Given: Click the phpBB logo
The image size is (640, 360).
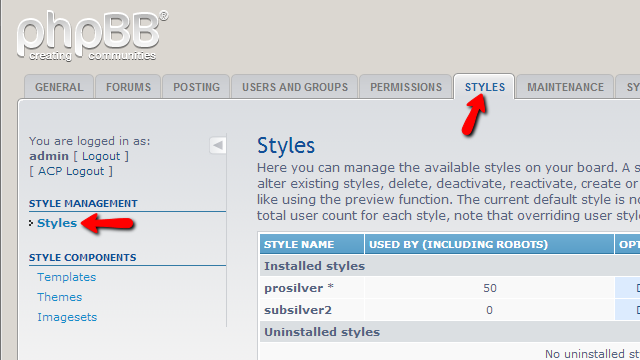Looking at the screenshot, I should coord(92,36).
